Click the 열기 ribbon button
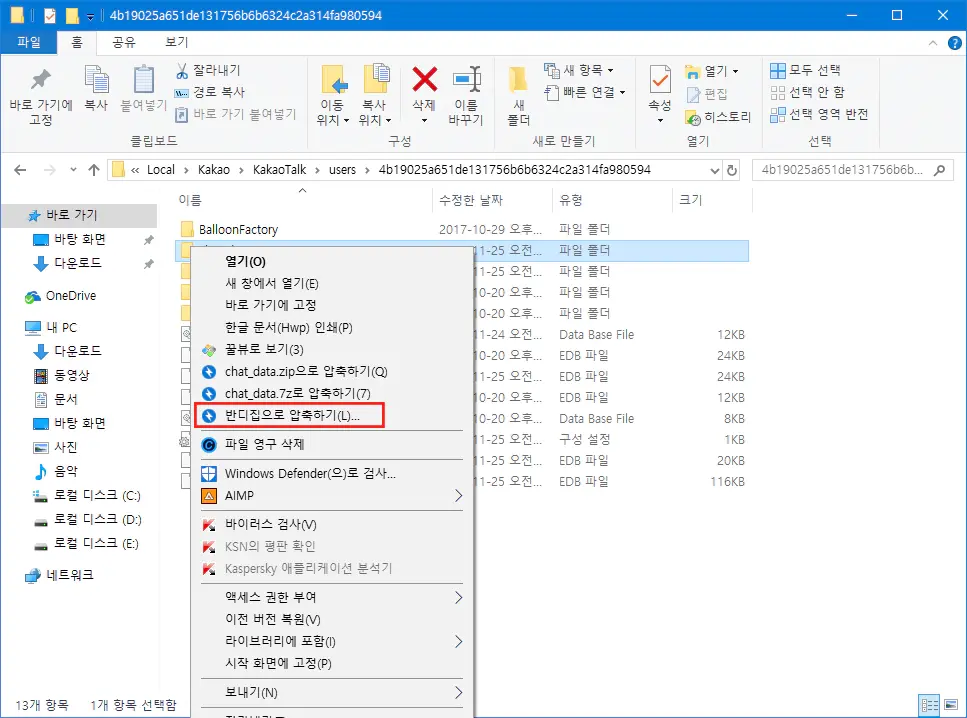 point(711,71)
